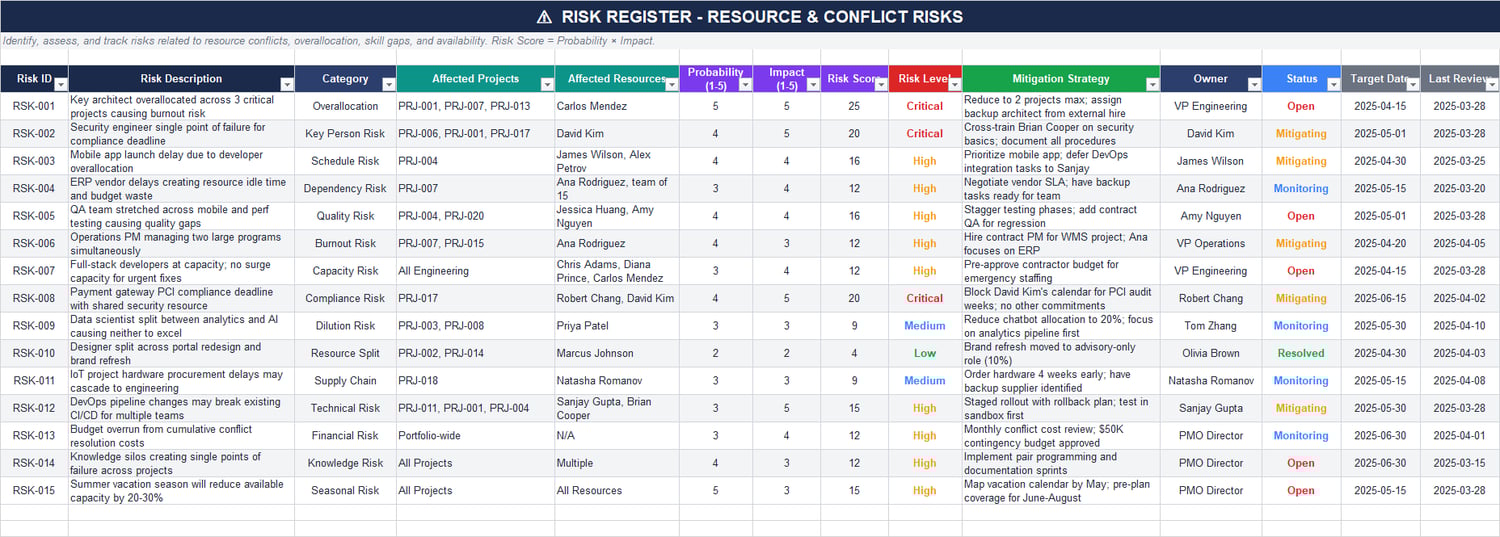1500x537 pixels.
Task: Click 'Staged rollout with rollback plan' cell
Action: (1061, 408)
